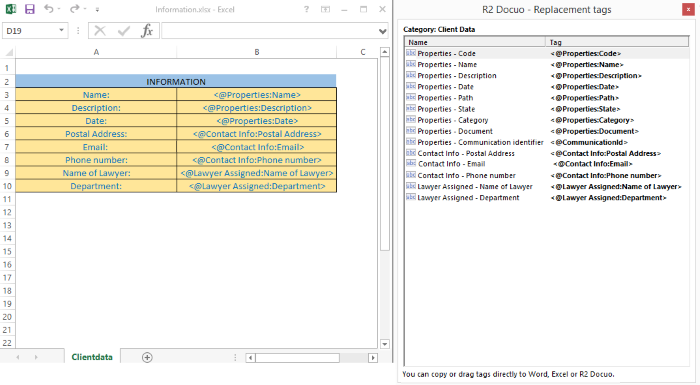Select the <@Properties:Code> tag text

coord(585,54)
